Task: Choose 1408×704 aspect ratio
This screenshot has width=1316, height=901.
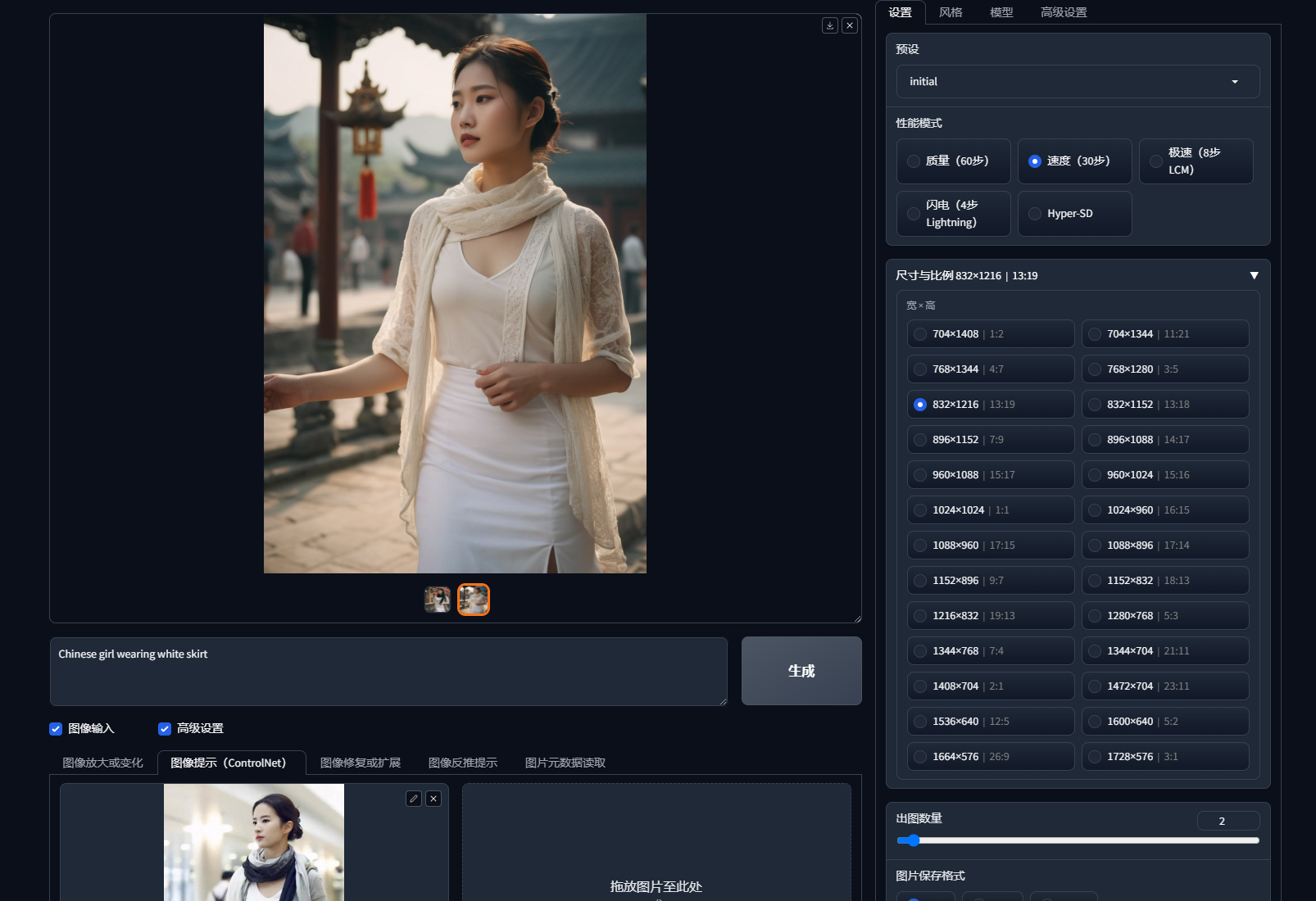Action: pos(991,686)
